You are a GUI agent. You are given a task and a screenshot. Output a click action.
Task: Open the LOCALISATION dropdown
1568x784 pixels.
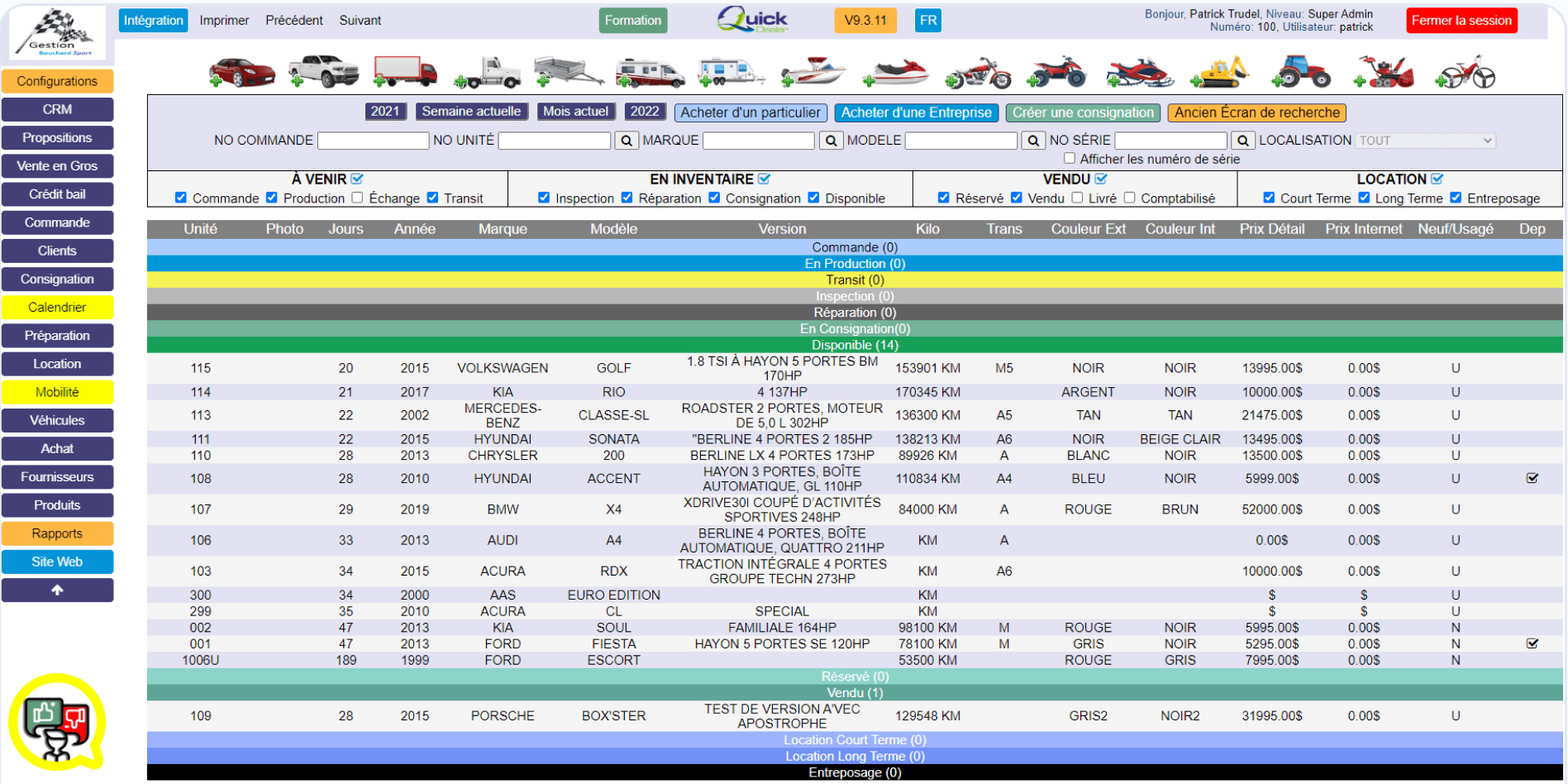(x=1426, y=141)
